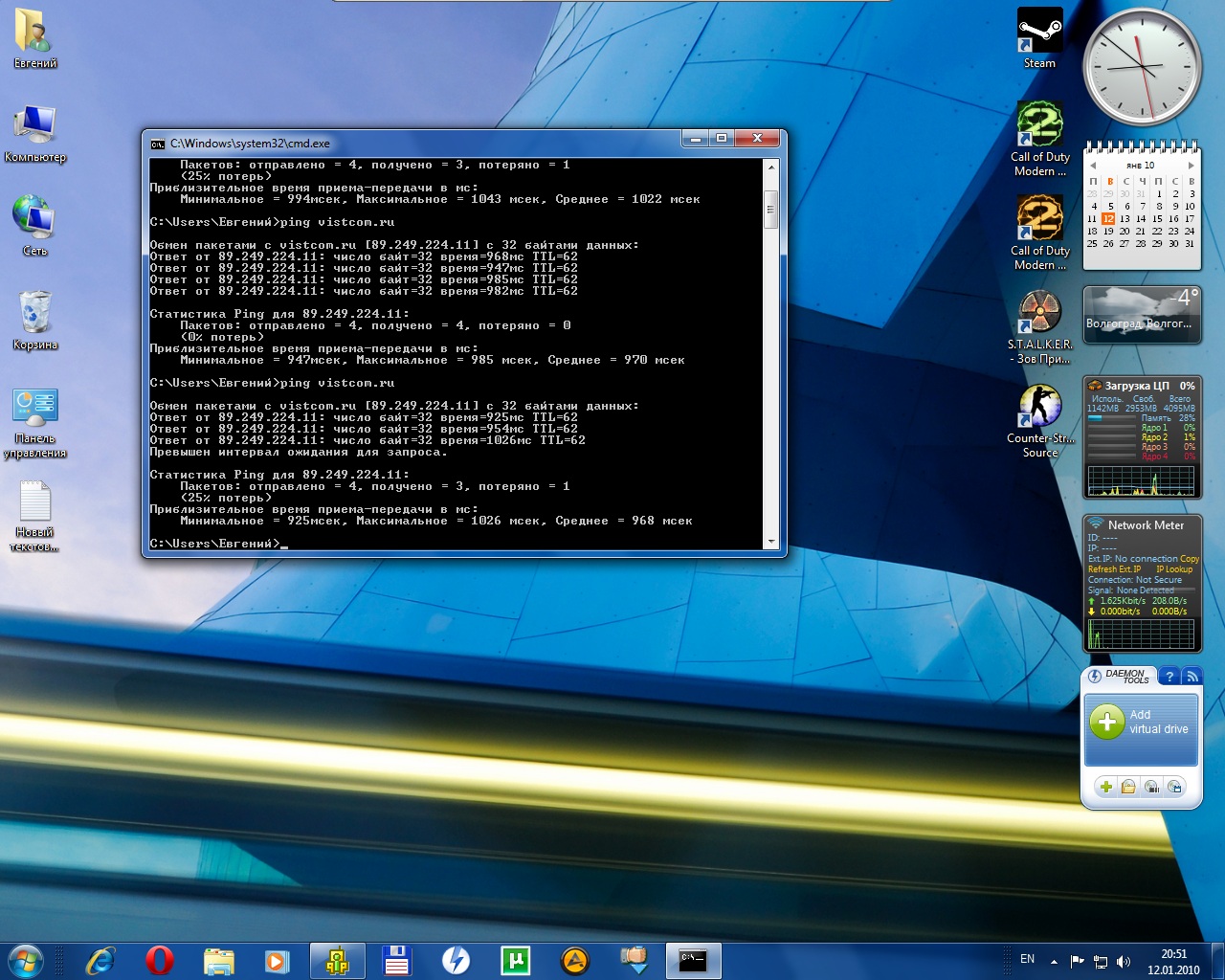
Task: Open the DAEMON Tools RSS feed tab
Action: 1192,677
